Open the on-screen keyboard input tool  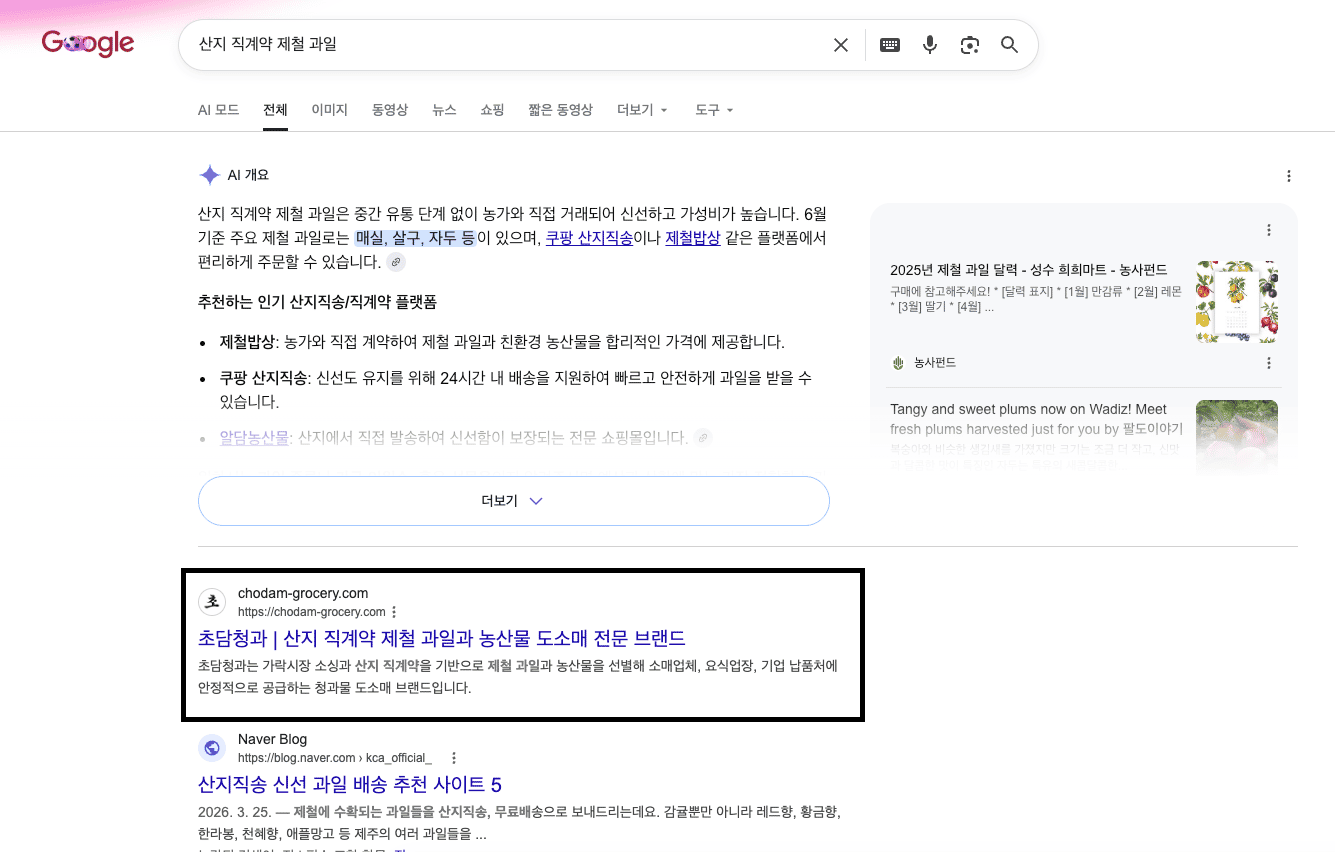(x=890, y=45)
